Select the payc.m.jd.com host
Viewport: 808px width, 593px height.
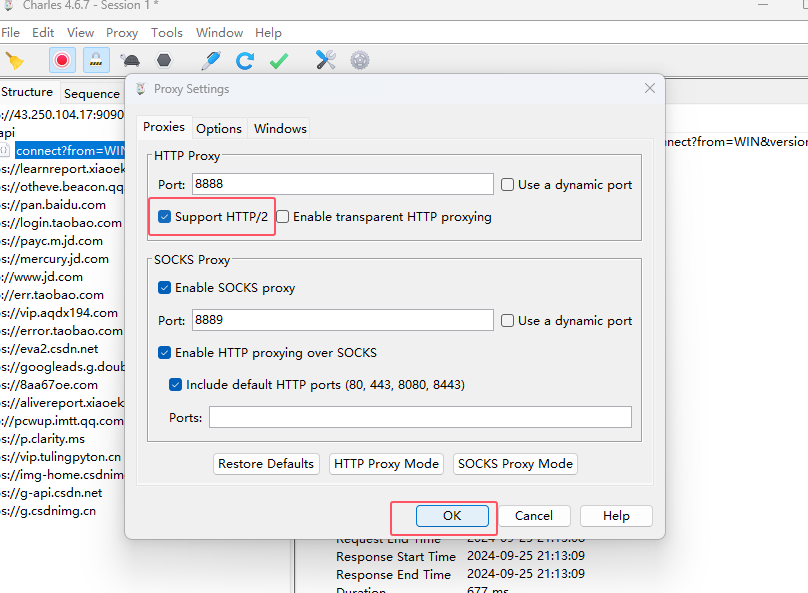52,241
